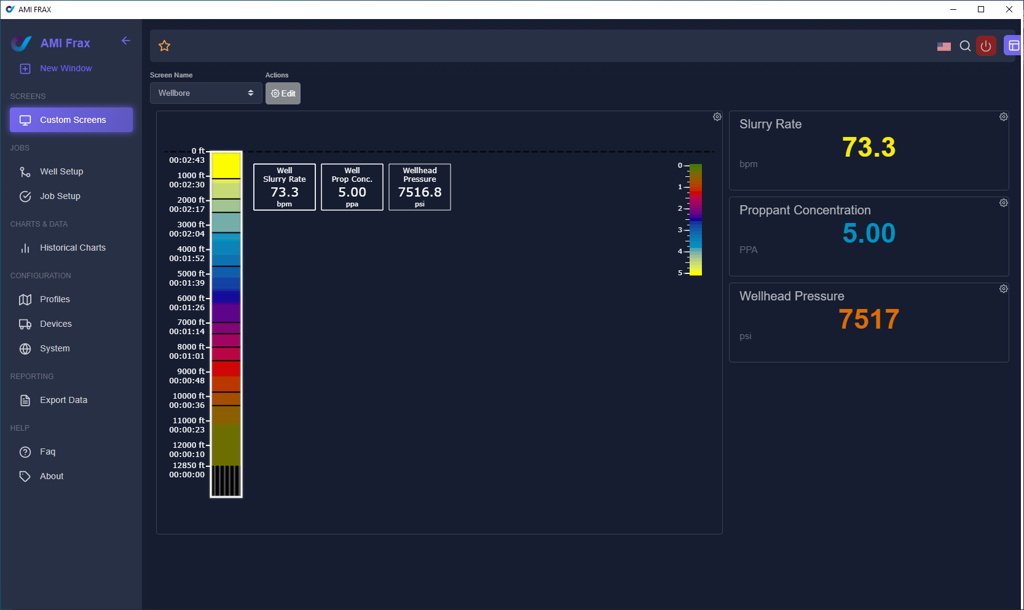Image resolution: width=1024 pixels, height=610 pixels.
Task: Open the Screen Name dropdown showing Wellbore
Action: [x=205, y=92]
